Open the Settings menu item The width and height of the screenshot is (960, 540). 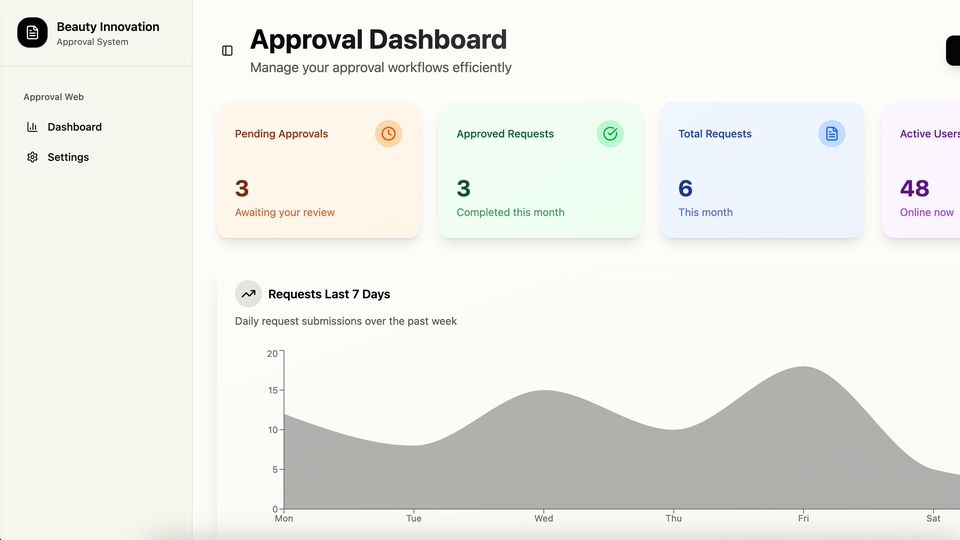point(68,157)
